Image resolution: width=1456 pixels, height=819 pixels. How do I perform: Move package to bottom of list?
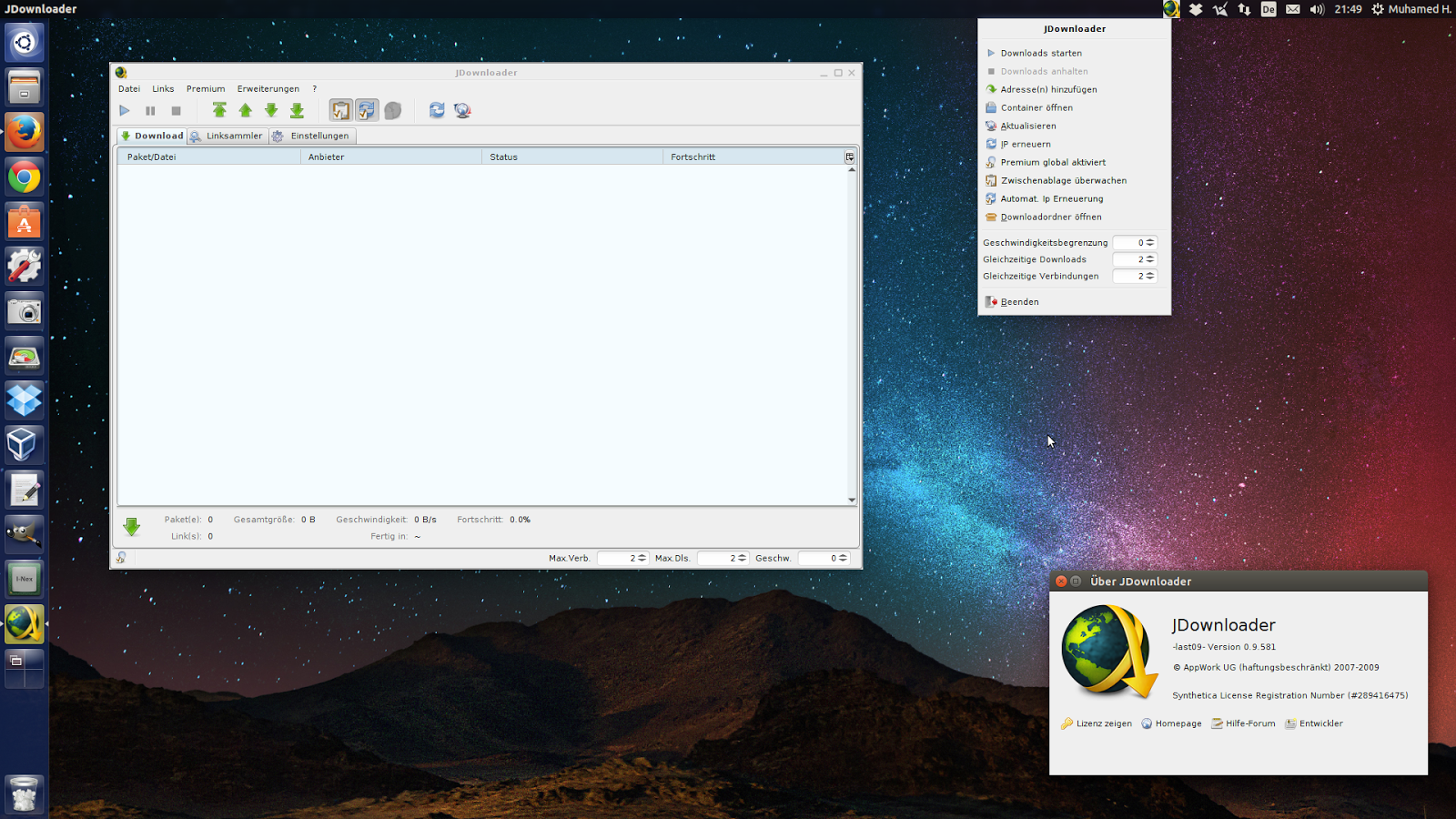297,110
